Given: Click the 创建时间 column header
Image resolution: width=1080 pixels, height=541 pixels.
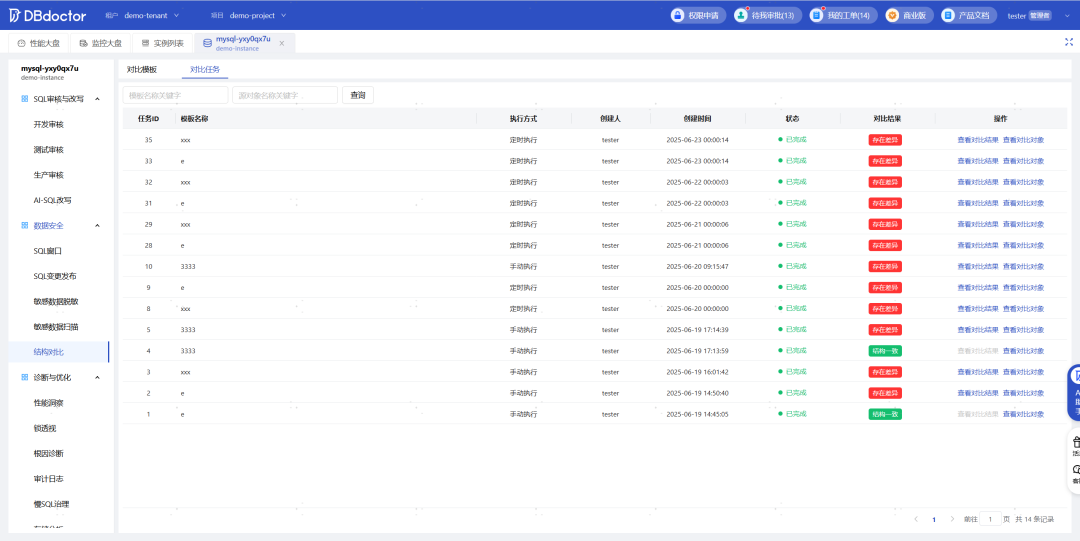Looking at the screenshot, I should pos(698,119).
